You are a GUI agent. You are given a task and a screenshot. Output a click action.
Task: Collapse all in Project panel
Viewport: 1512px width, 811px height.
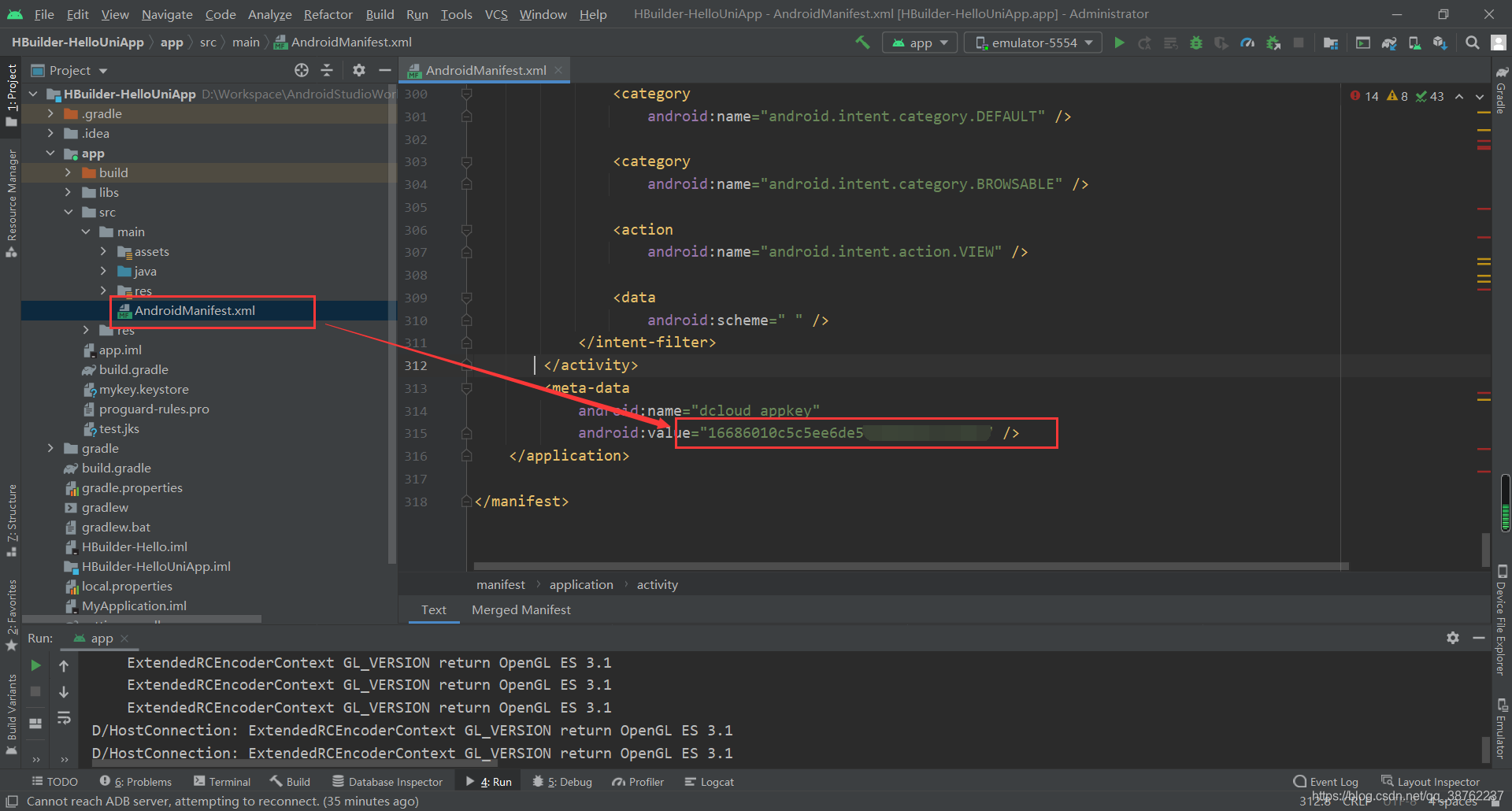pos(327,70)
